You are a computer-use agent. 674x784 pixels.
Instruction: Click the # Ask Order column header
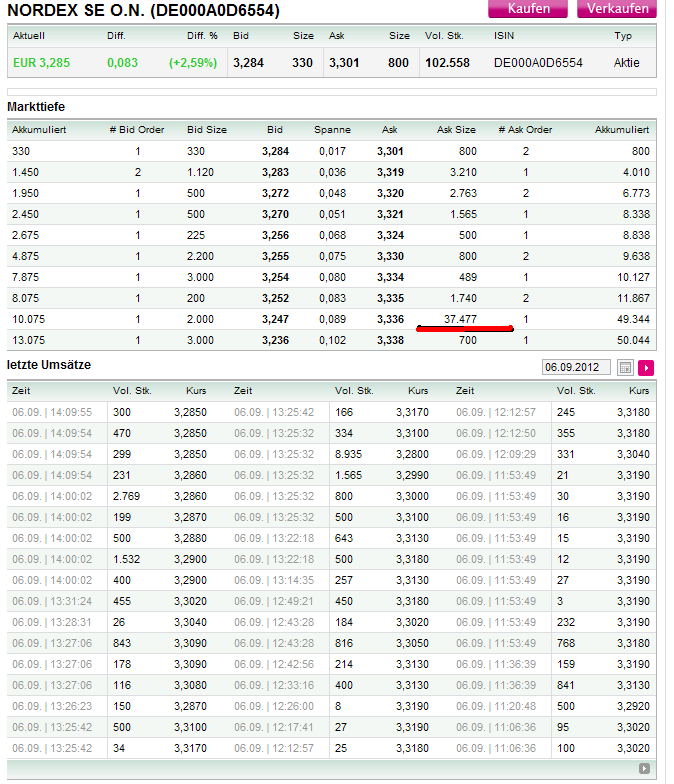coord(525,130)
